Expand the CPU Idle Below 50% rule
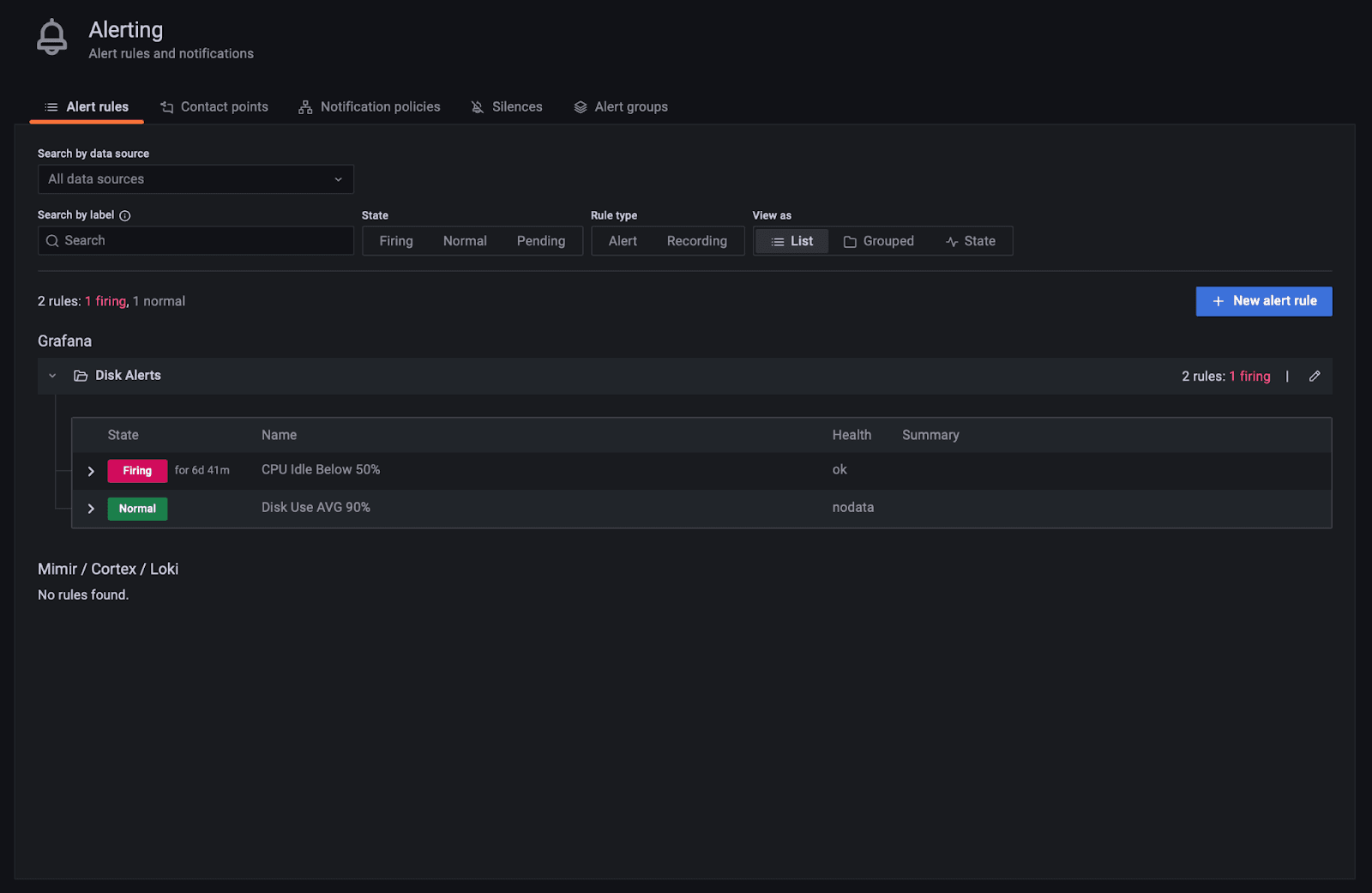The height and width of the screenshot is (893, 1372). [91, 470]
